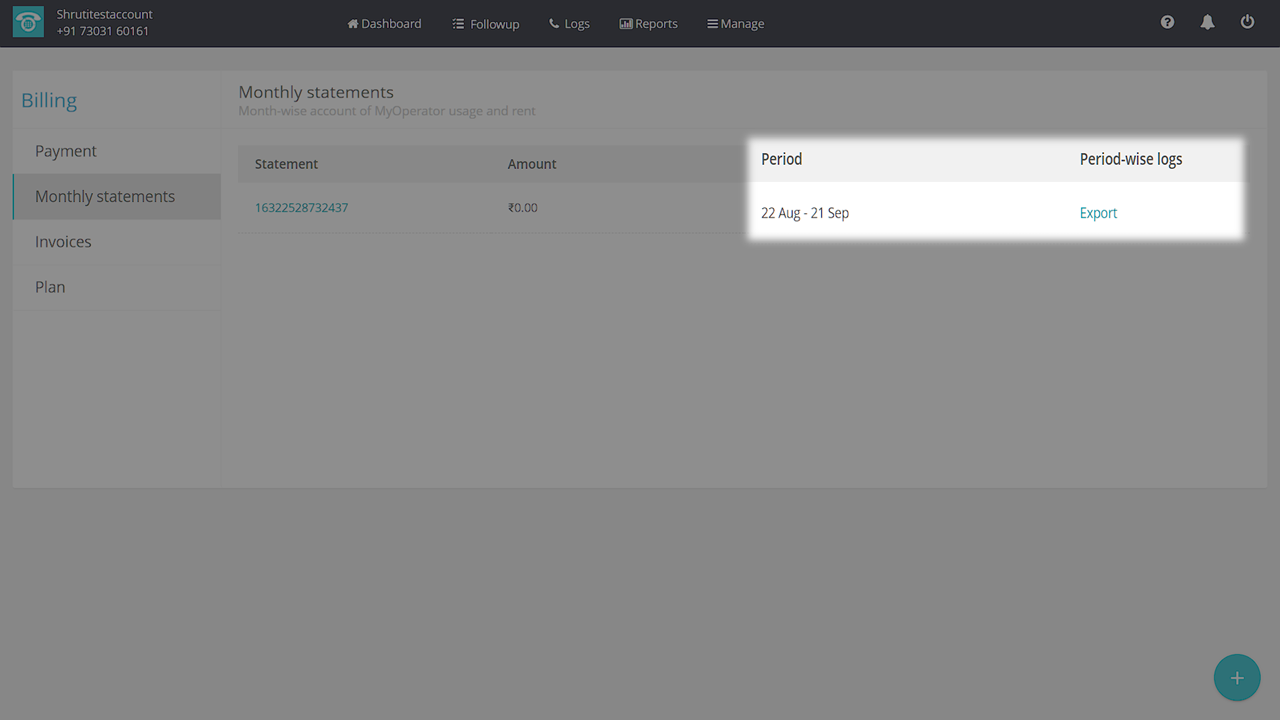Select Invoices in the Billing sidebar
Screen dimensions: 1280x720
(x=63, y=241)
